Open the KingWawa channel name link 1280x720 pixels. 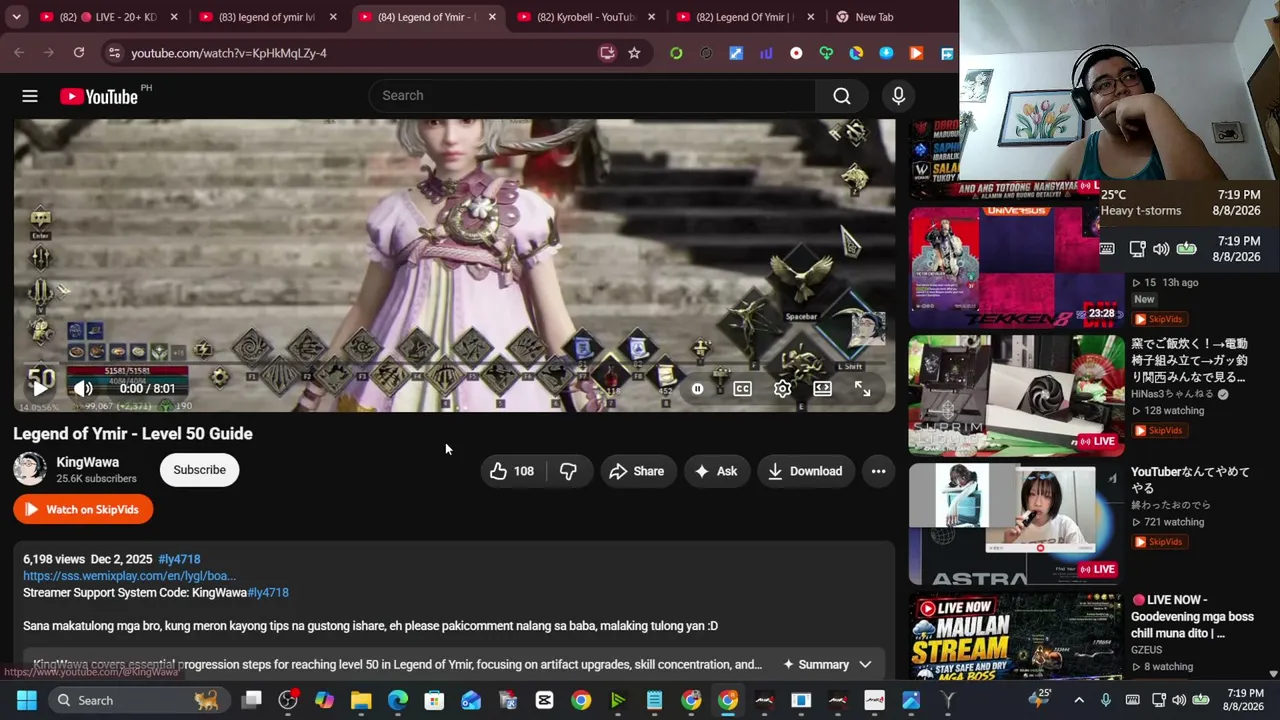tap(88, 462)
